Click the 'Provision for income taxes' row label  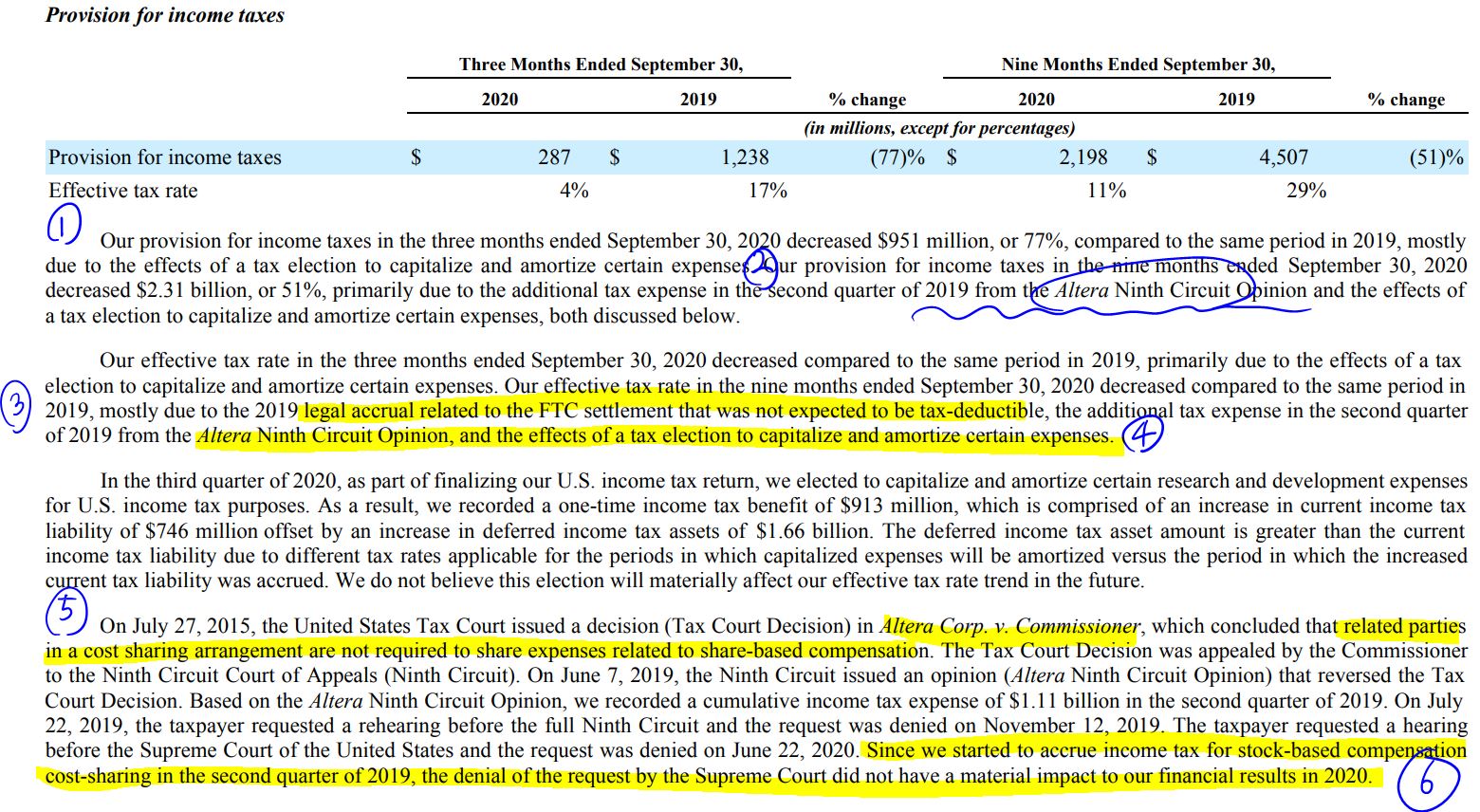point(165,157)
